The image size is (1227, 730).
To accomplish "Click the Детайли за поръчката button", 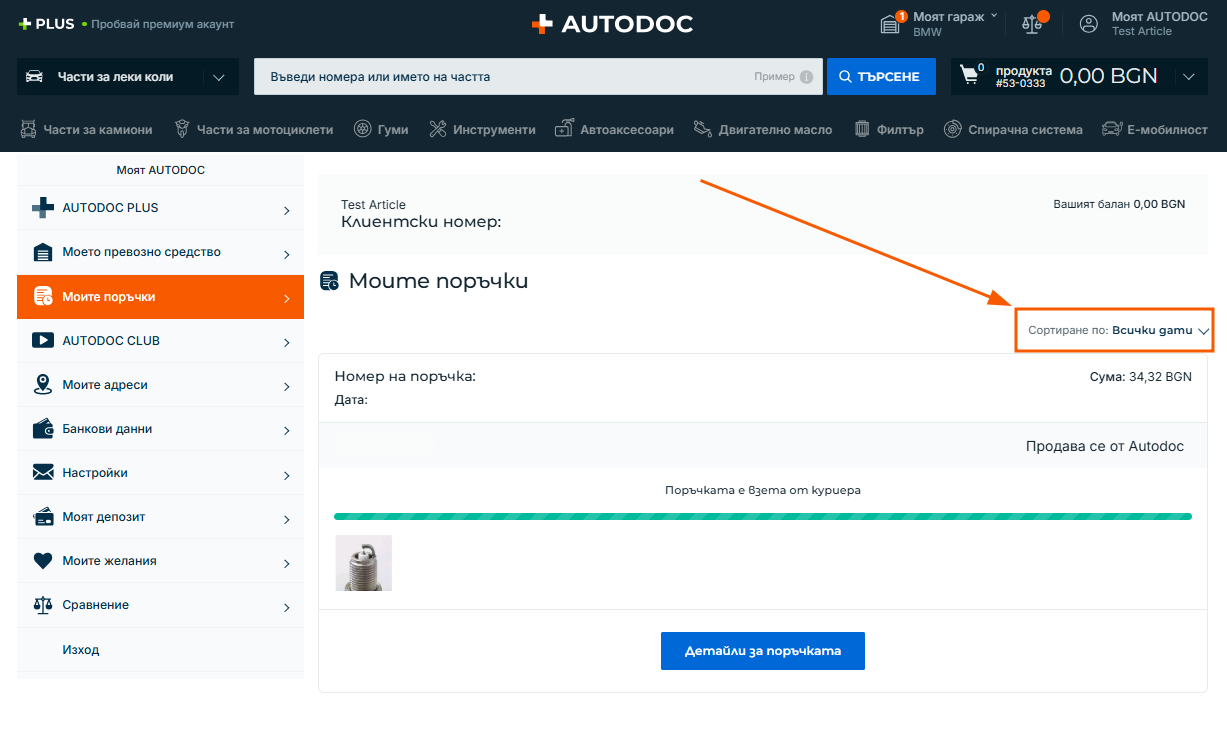I will pyautogui.click(x=762, y=651).
